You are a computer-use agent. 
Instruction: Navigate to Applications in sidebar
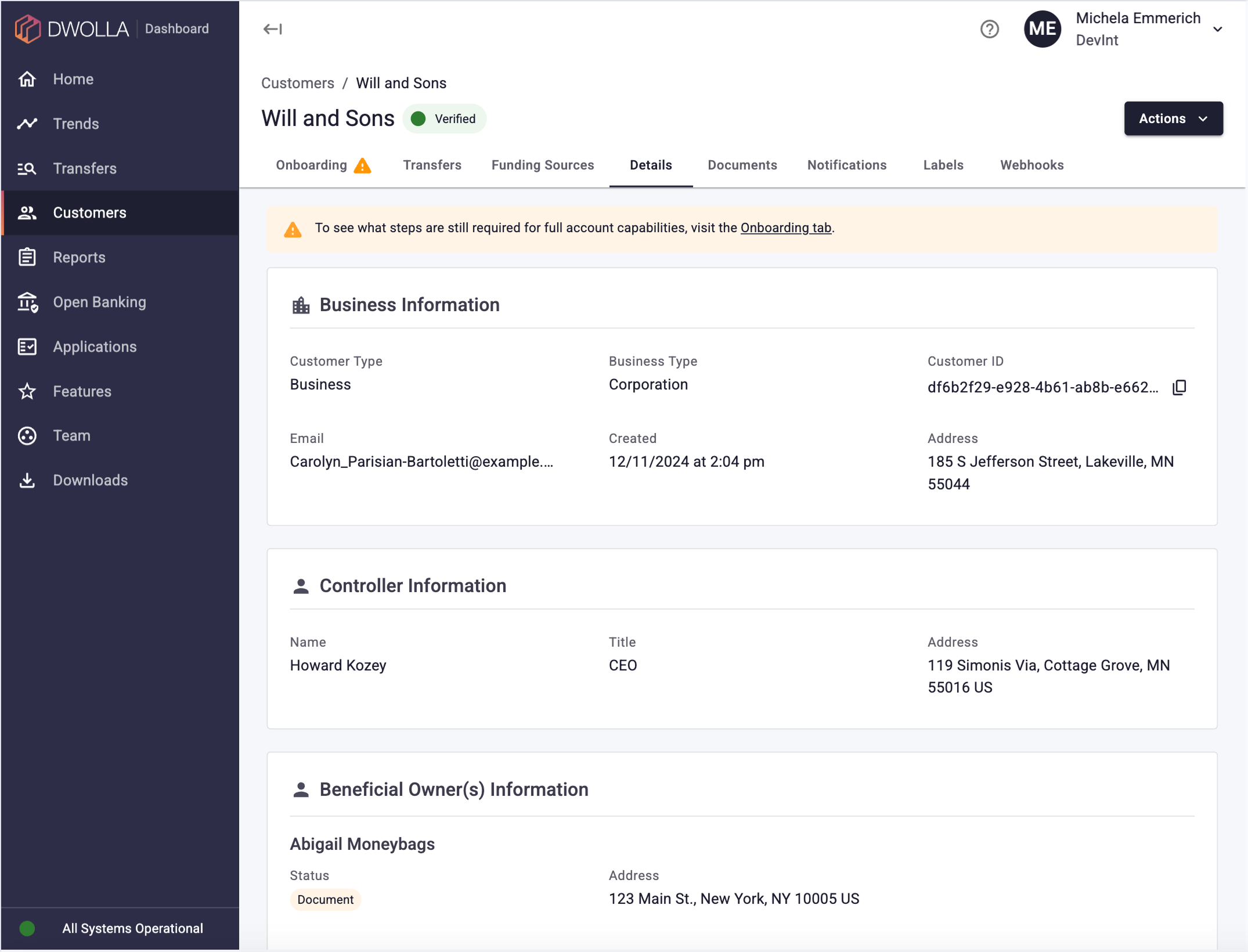[x=120, y=347]
